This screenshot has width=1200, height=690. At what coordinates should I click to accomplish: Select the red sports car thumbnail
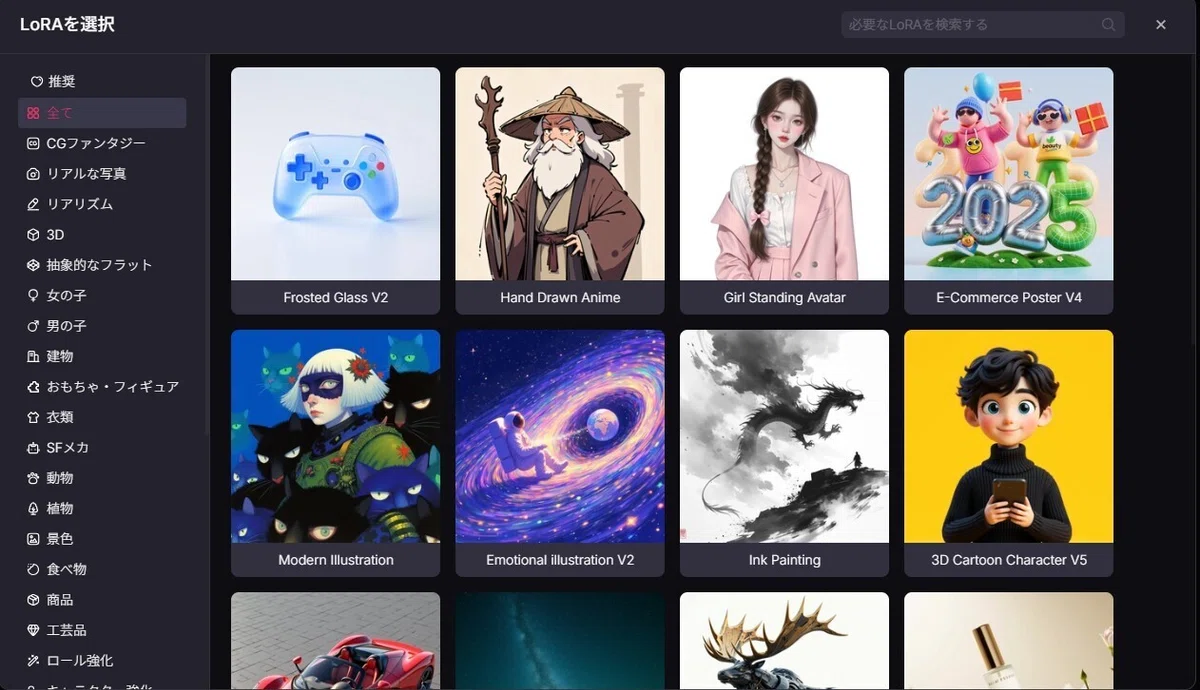pos(335,641)
